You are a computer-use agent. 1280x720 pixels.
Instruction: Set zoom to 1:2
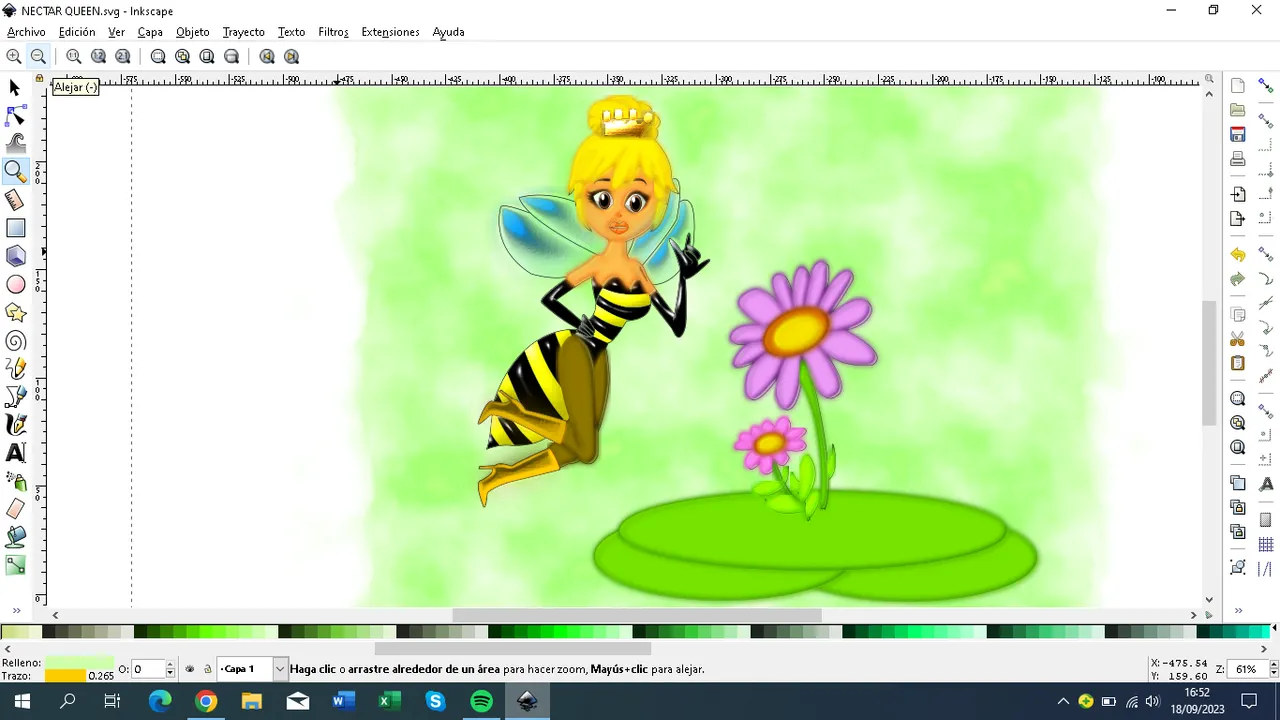coord(98,56)
